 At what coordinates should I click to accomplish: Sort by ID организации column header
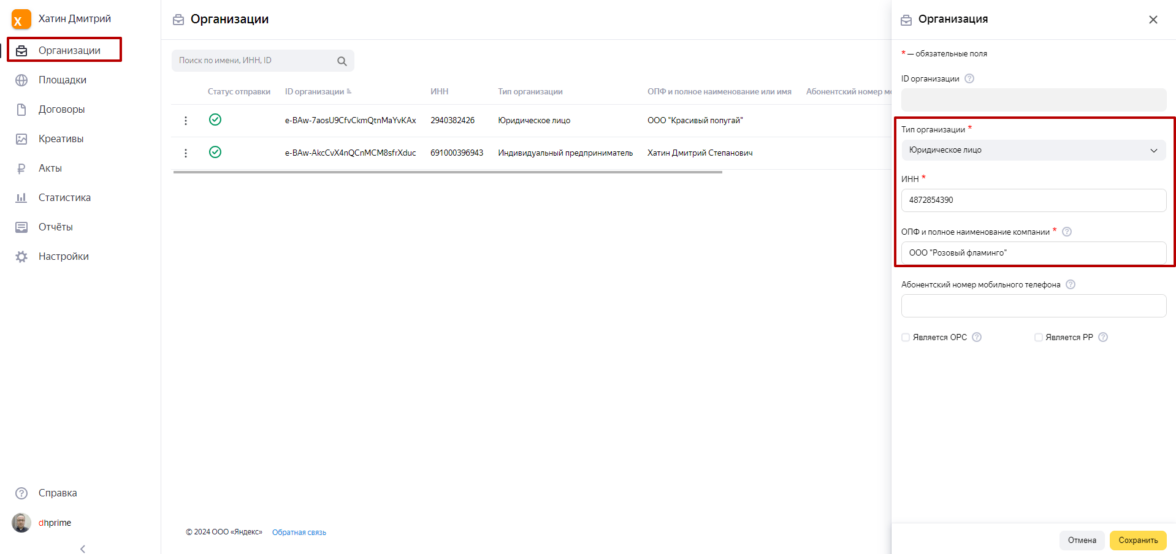click(x=314, y=92)
